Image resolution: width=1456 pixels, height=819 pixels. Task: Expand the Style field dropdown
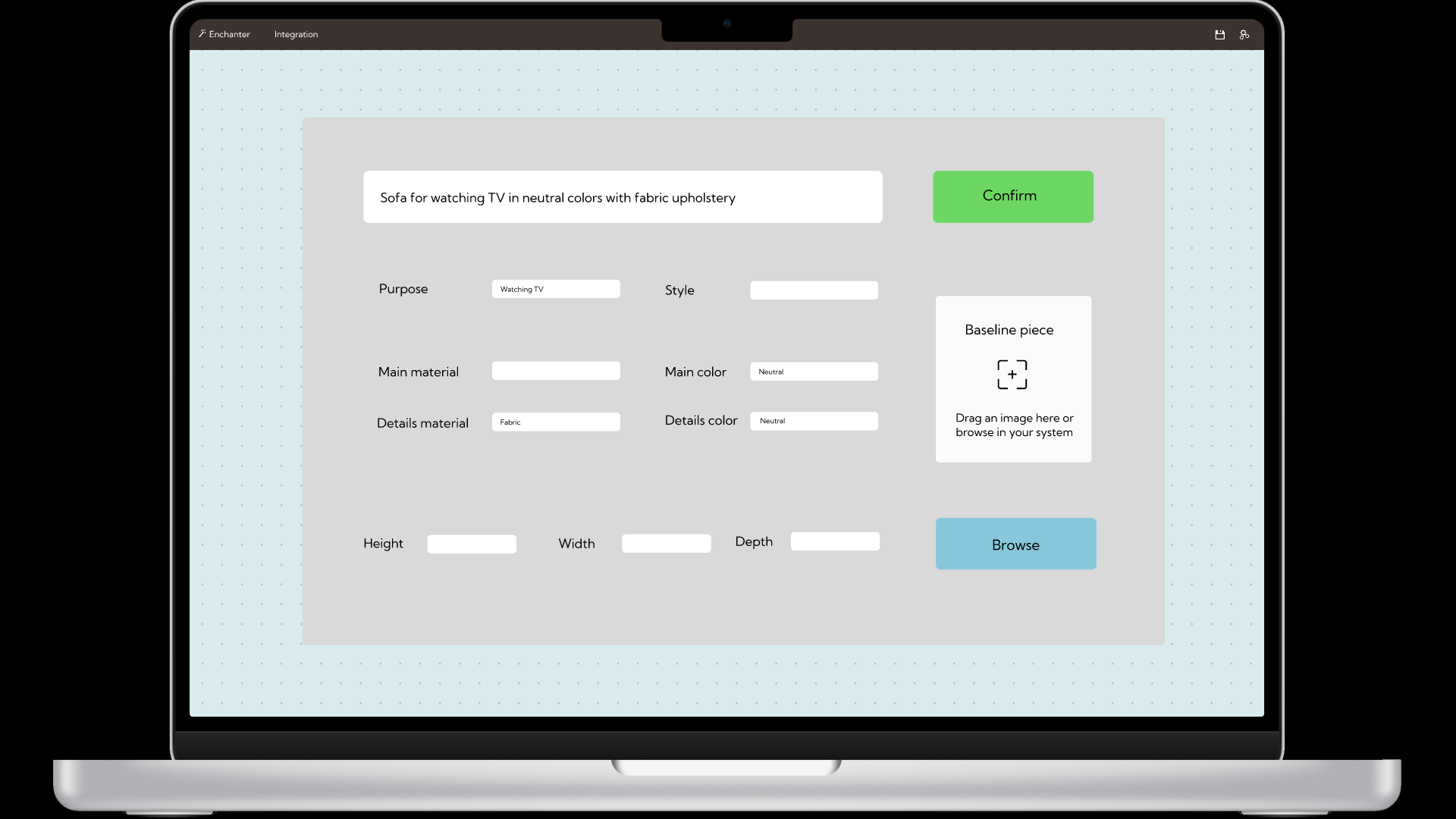[814, 290]
